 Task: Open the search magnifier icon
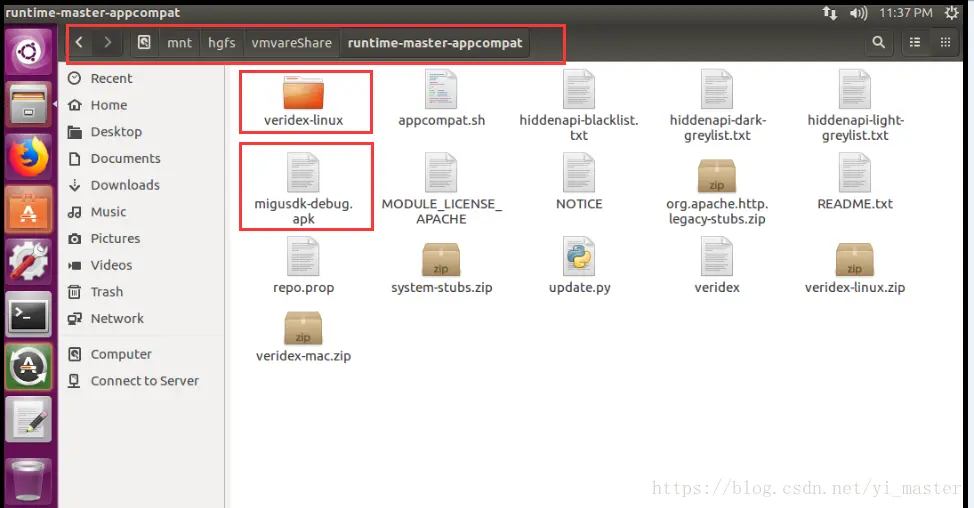click(878, 42)
